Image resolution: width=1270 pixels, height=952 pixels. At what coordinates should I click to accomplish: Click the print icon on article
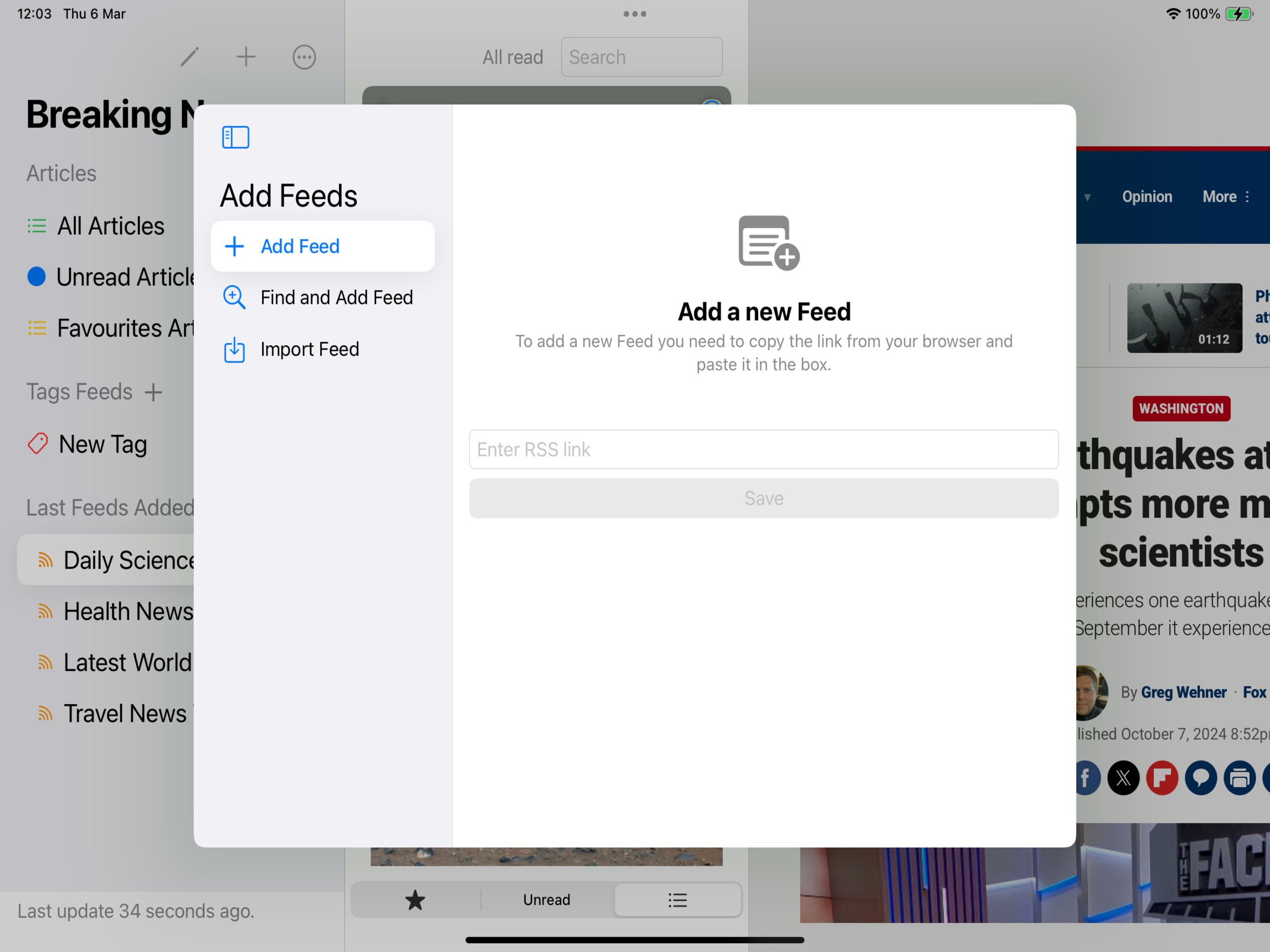tap(1240, 778)
